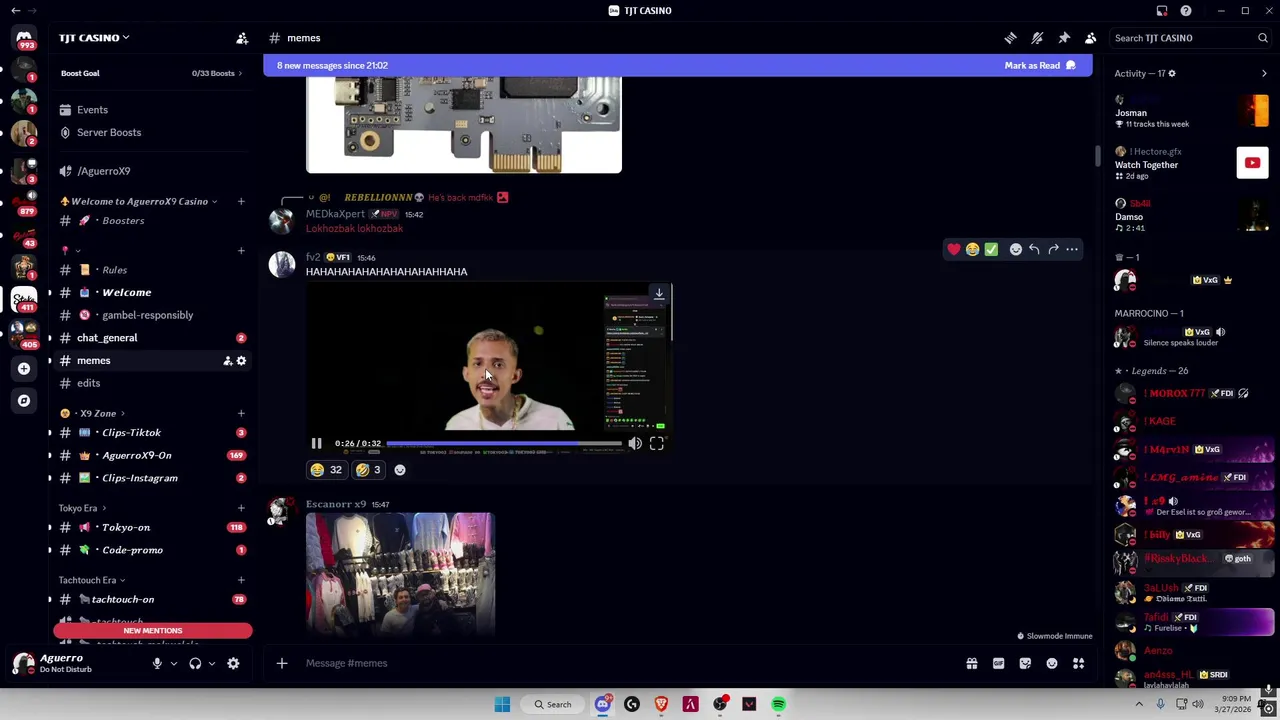
Task: Open Activity settings gear icon
Action: pos(1172,73)
